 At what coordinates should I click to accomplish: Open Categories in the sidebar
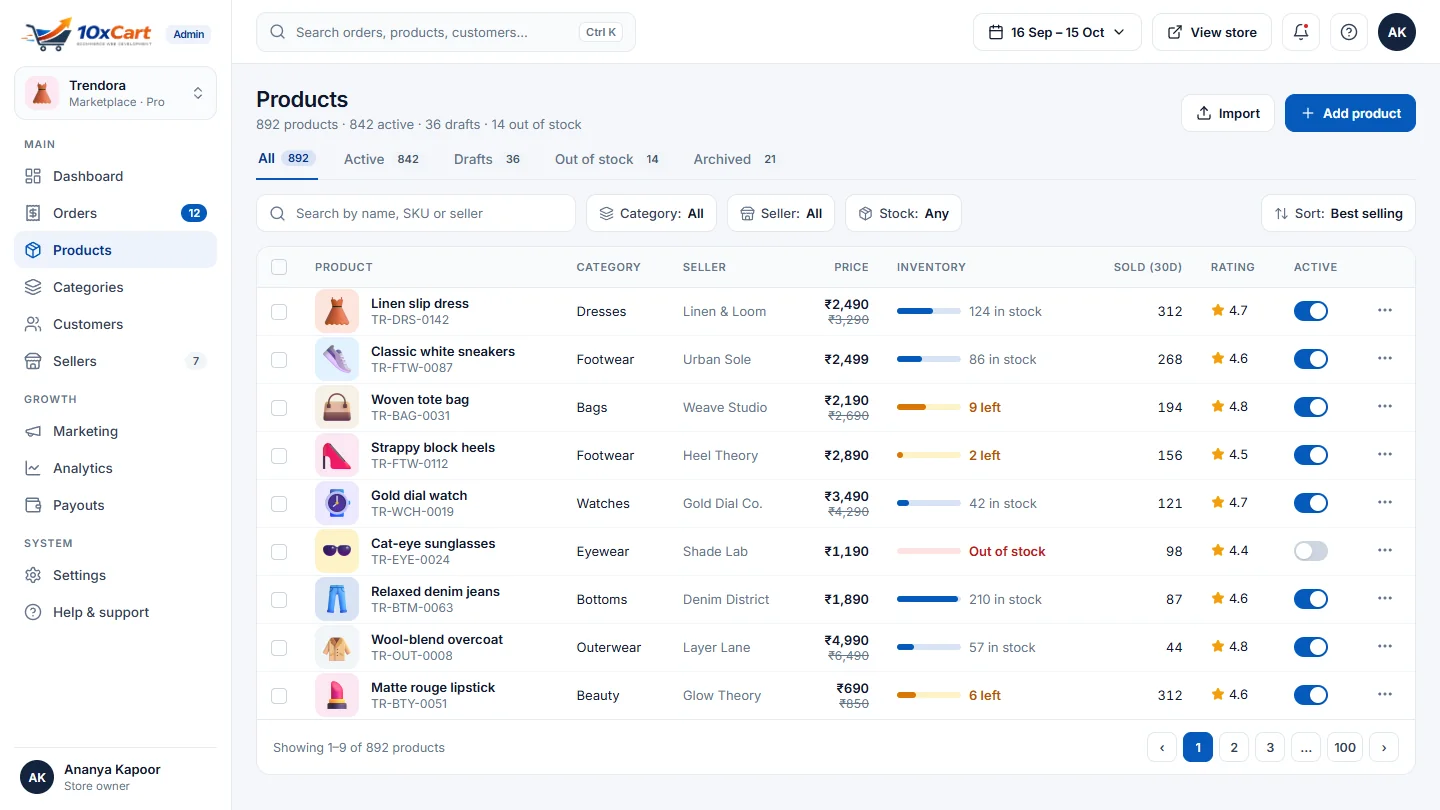(x=115, y=287)
